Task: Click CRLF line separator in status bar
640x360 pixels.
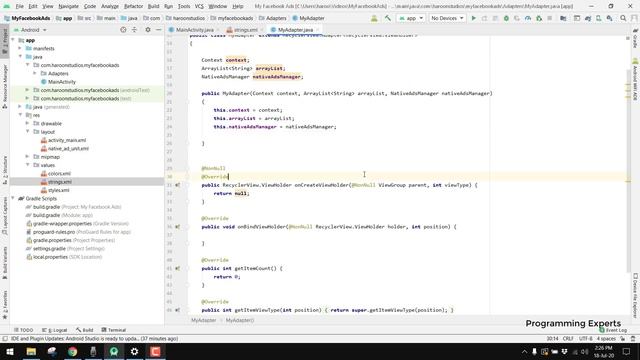Action: (568, 339)
